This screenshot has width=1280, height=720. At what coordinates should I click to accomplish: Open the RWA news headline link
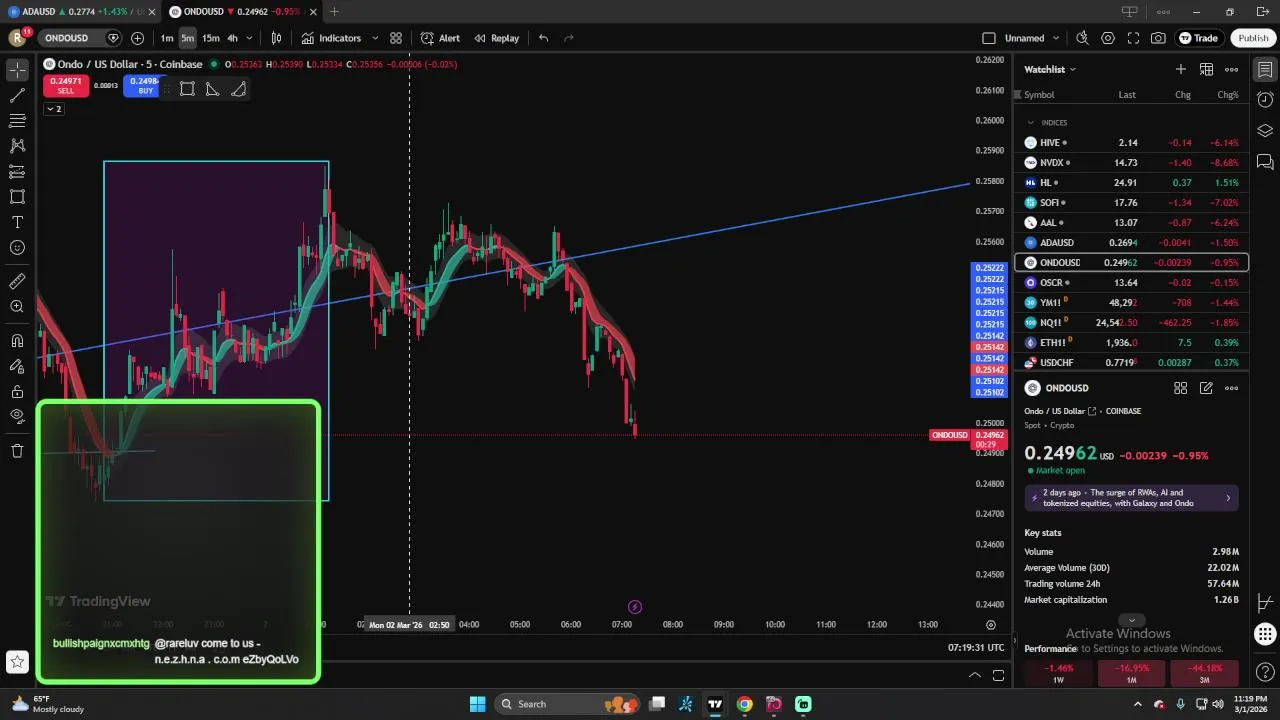[x=1131, y=498]
